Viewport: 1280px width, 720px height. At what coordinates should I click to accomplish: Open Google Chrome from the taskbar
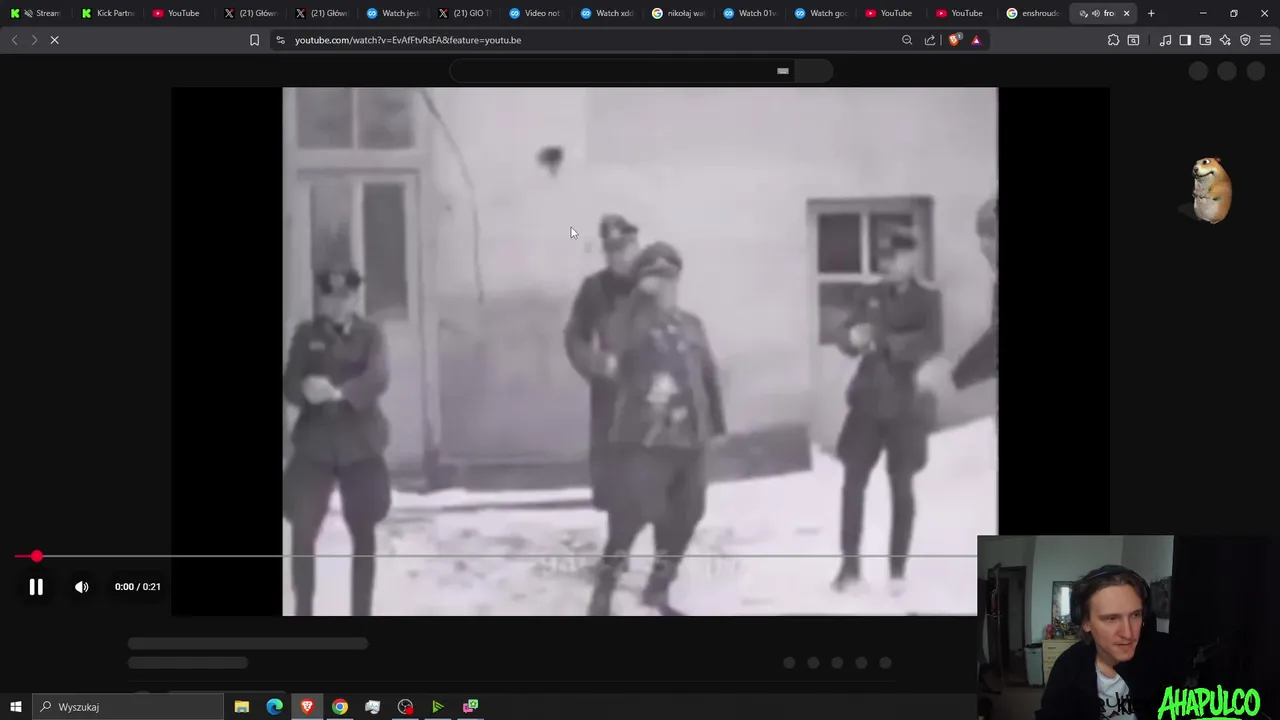pos(340,707)
